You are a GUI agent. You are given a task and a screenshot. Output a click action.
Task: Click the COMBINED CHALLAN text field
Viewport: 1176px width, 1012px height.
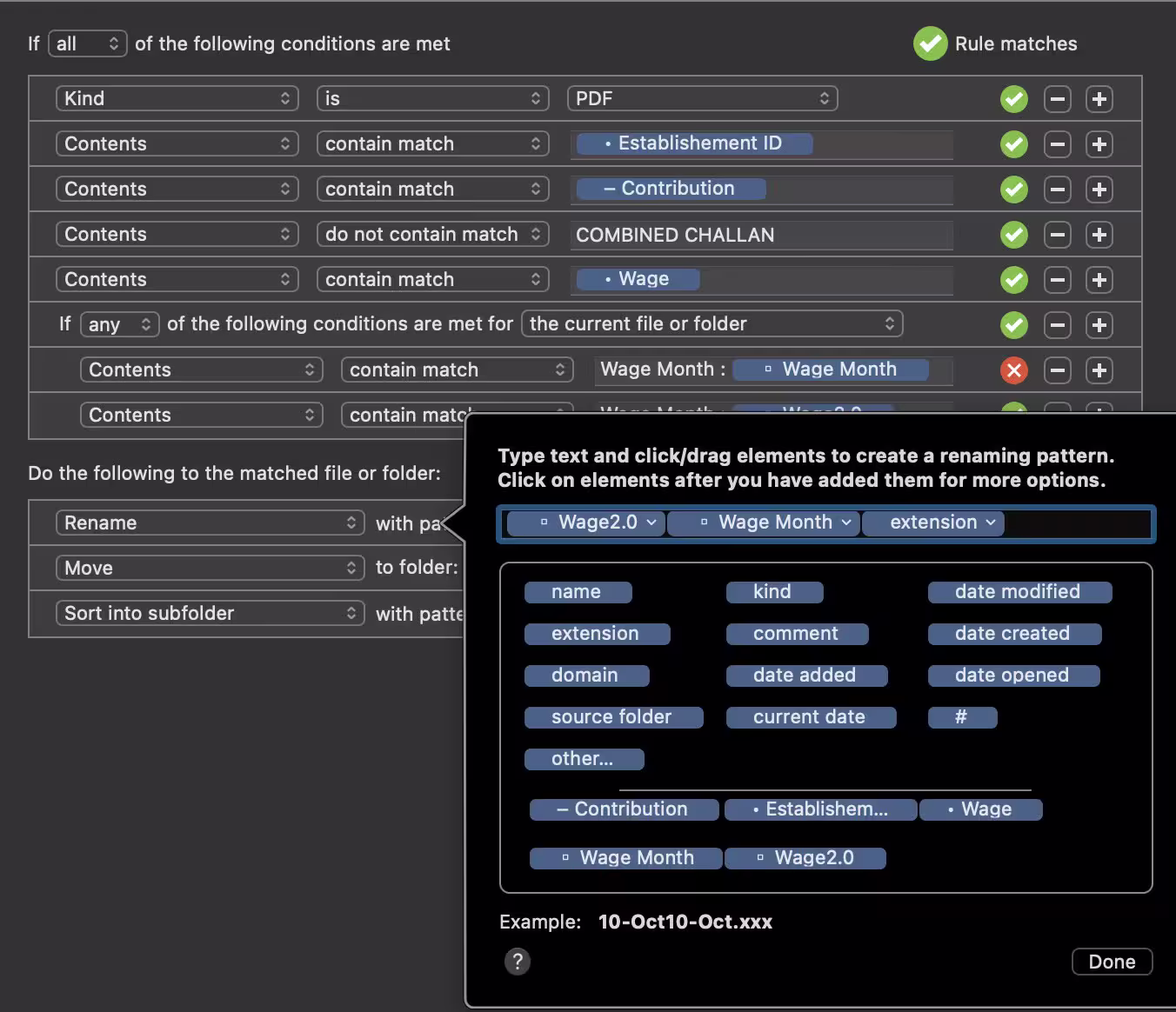click(x=762, y=235)
